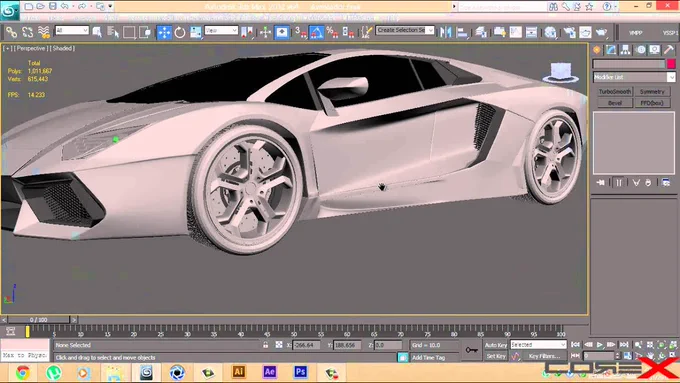Click the TurboSmooth modifier button
Viewport: 680px width, 383px height.
[x=615, y=92]
